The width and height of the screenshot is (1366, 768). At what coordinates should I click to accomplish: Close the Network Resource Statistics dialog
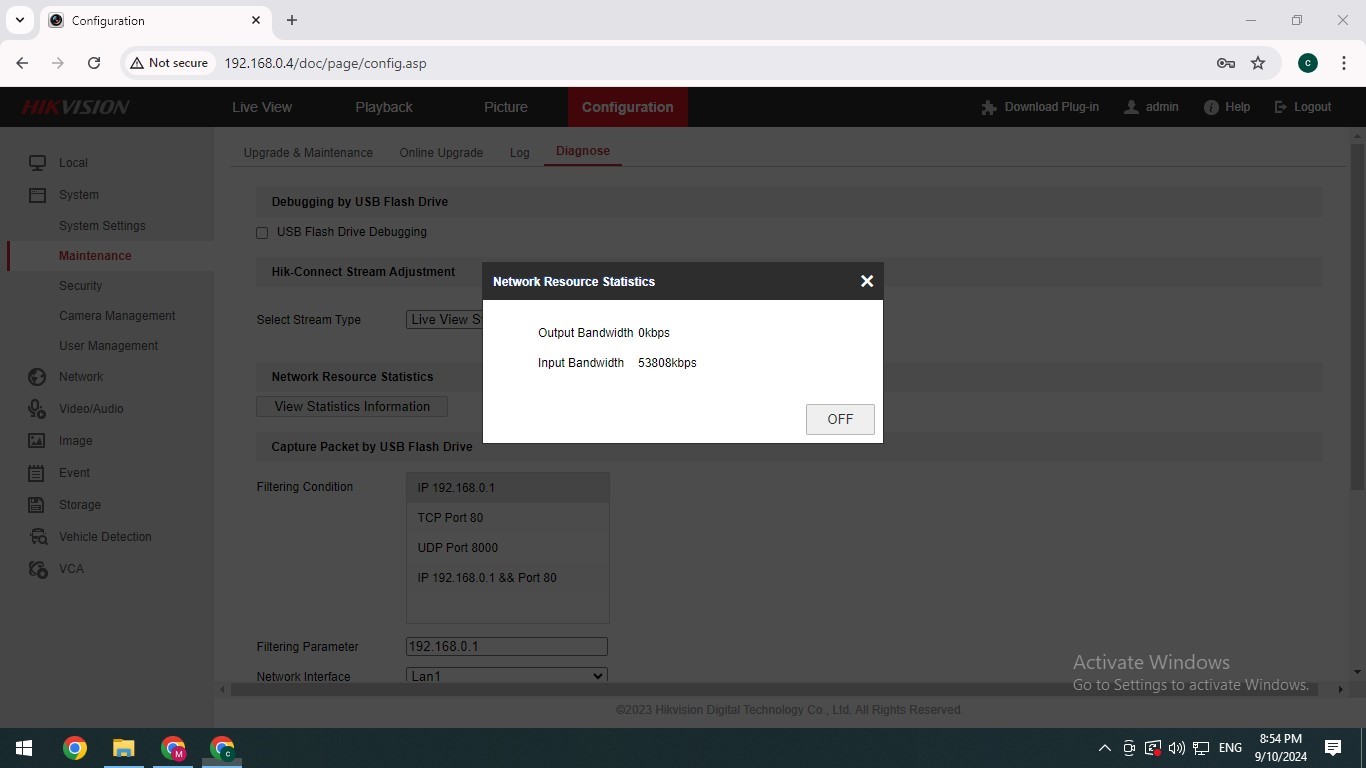[x=867, y=281]
